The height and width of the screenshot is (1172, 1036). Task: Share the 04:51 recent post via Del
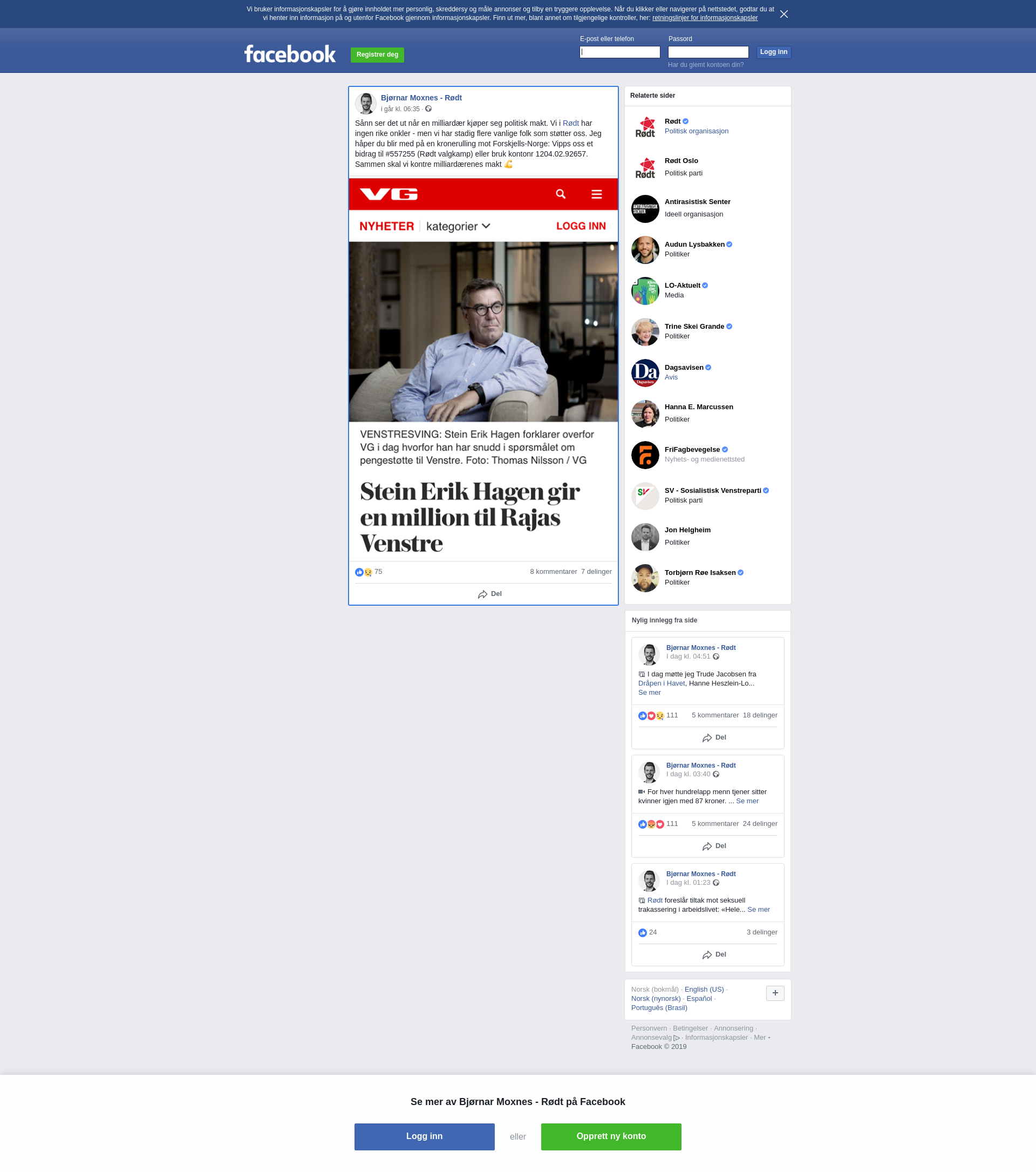pos(714,738)
